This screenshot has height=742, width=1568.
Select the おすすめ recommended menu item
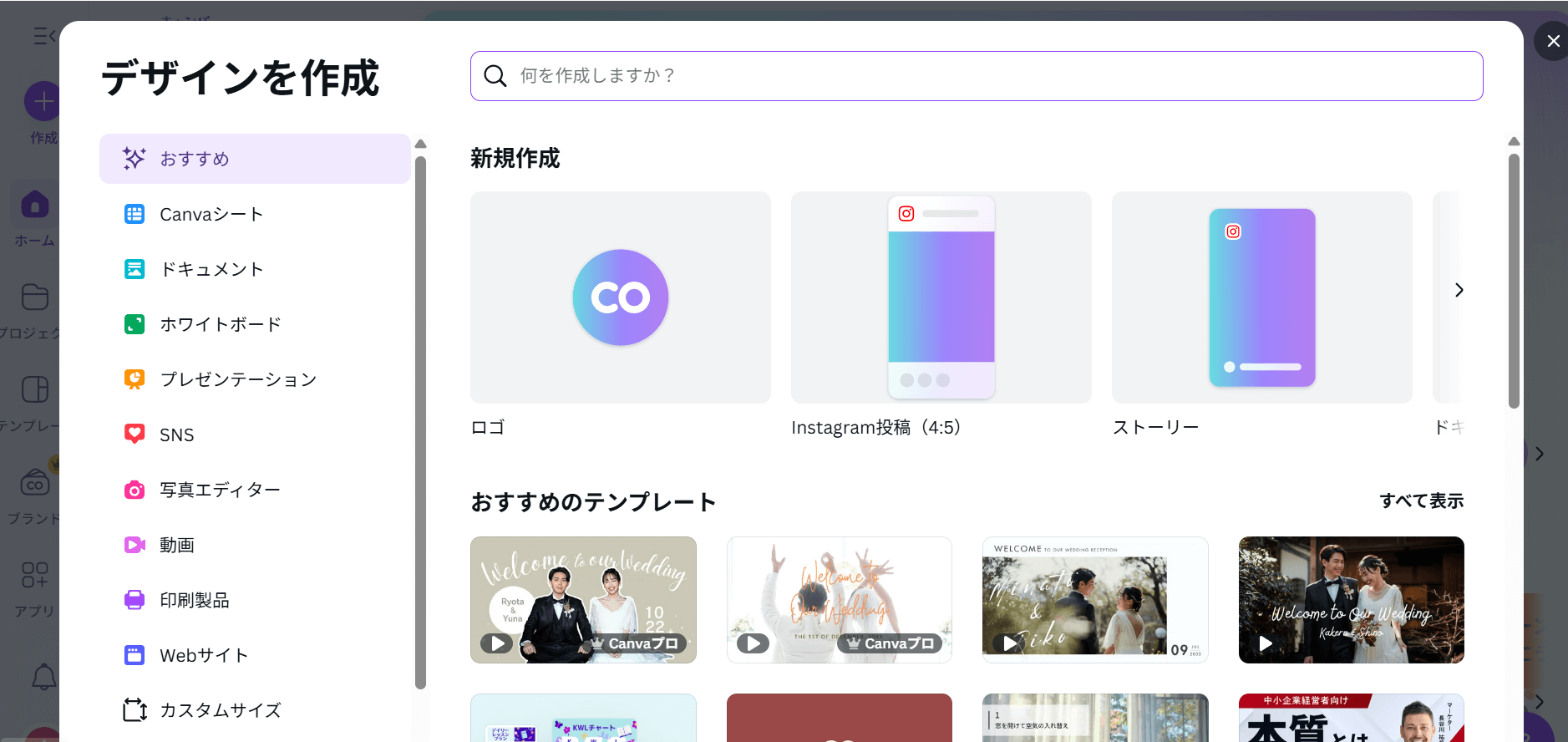pos(255,159)
